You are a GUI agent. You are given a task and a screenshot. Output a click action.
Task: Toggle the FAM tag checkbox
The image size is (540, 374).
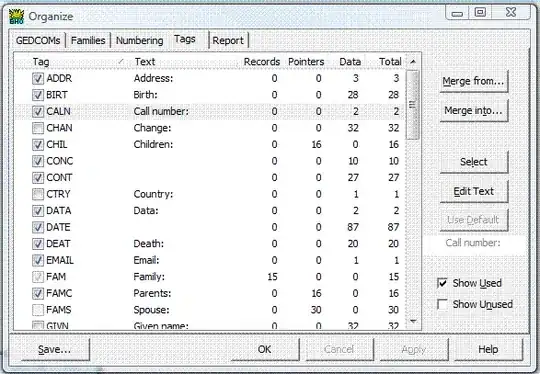38,277
